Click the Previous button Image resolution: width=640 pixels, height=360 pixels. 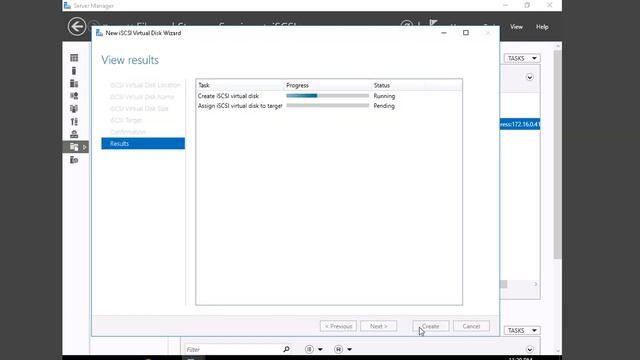[x=338, y=326]
